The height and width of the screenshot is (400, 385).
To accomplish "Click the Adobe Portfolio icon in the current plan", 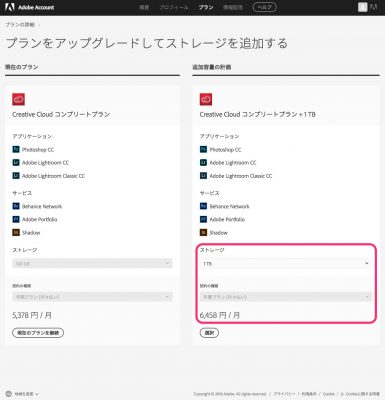I will click(x=16, y=219).
